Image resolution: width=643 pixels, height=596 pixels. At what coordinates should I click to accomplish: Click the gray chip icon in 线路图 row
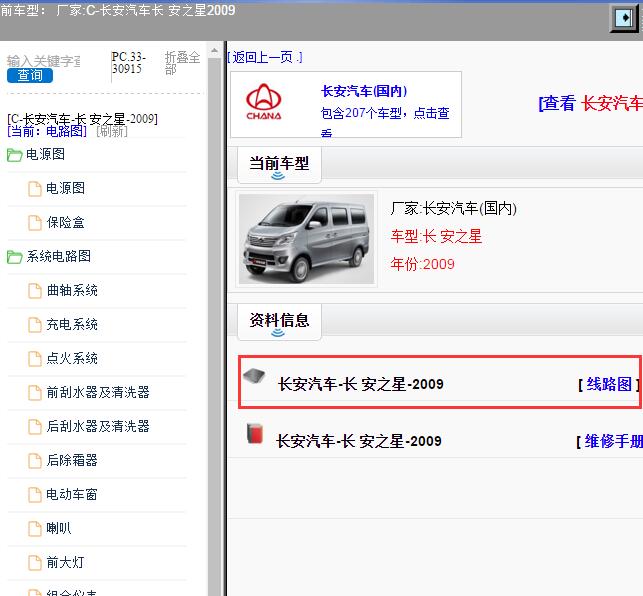tap(254, 376)
